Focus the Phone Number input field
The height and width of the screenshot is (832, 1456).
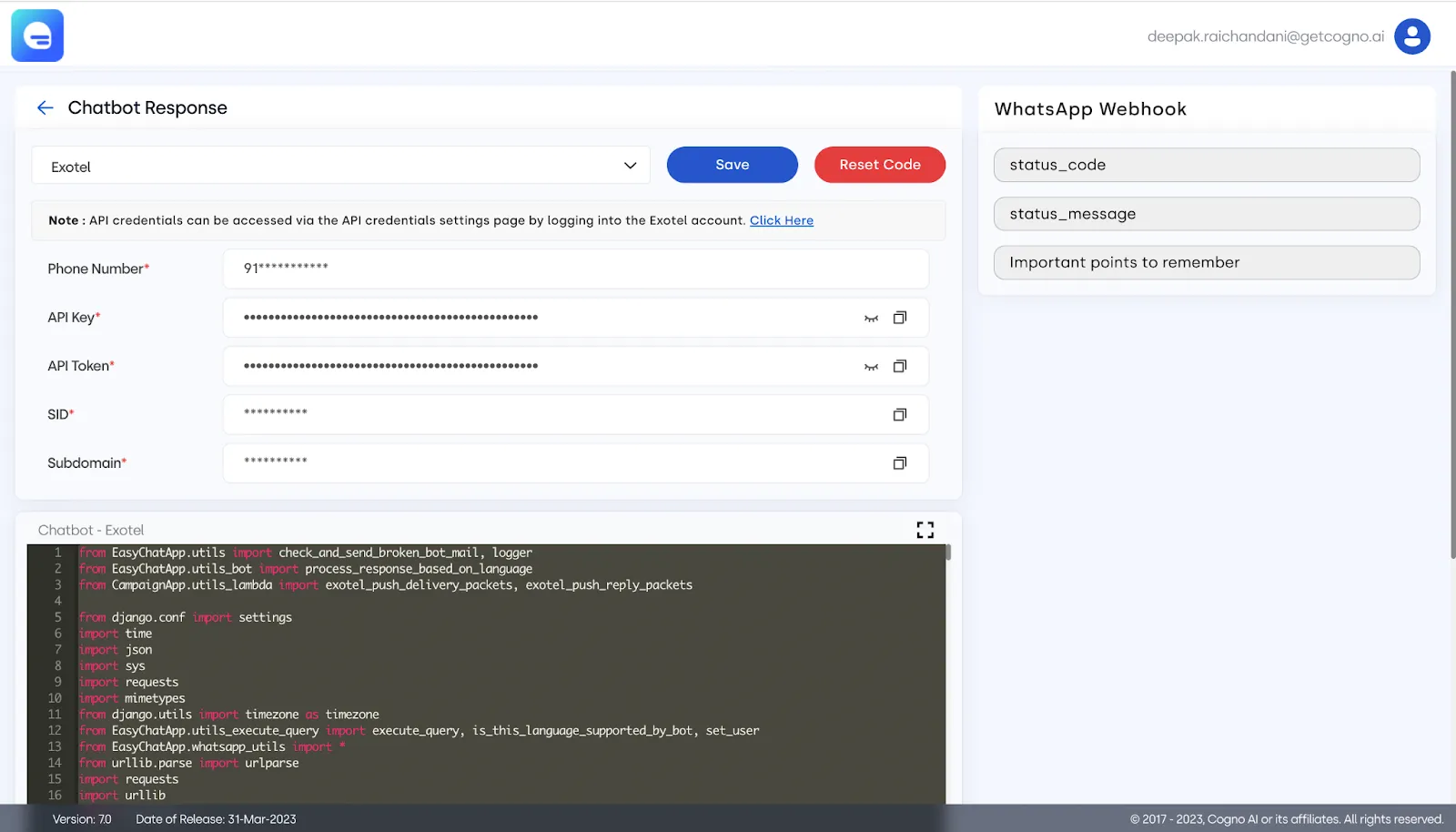tap(575, 269)
